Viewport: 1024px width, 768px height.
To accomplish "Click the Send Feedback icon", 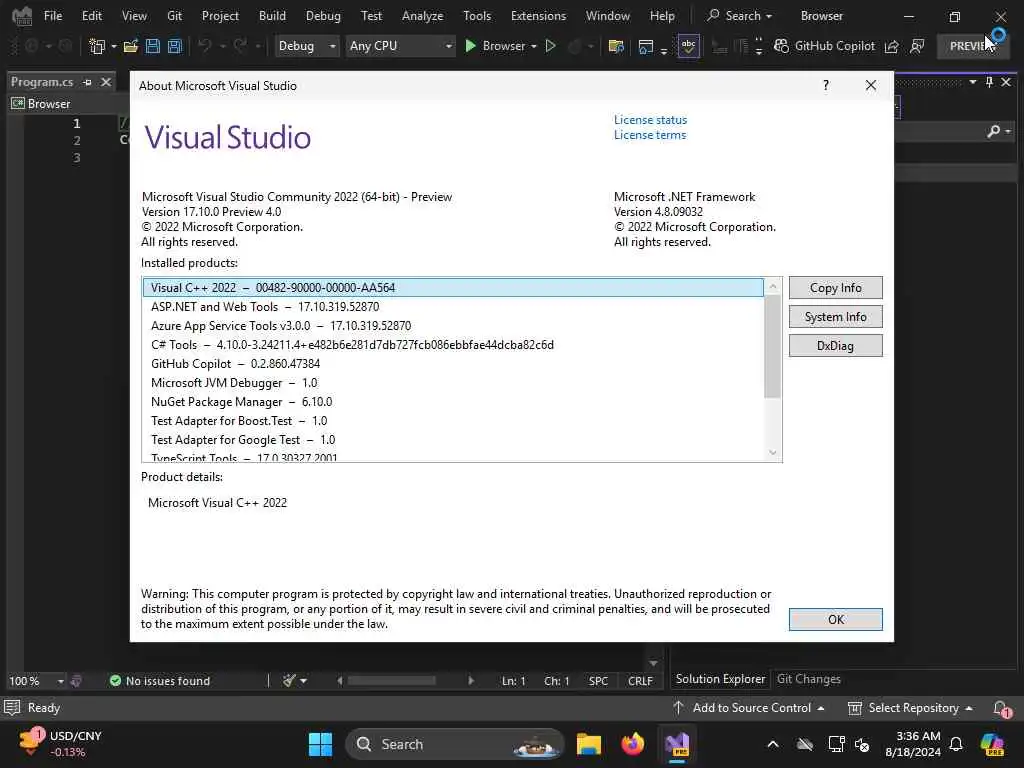I will point(917,46).
